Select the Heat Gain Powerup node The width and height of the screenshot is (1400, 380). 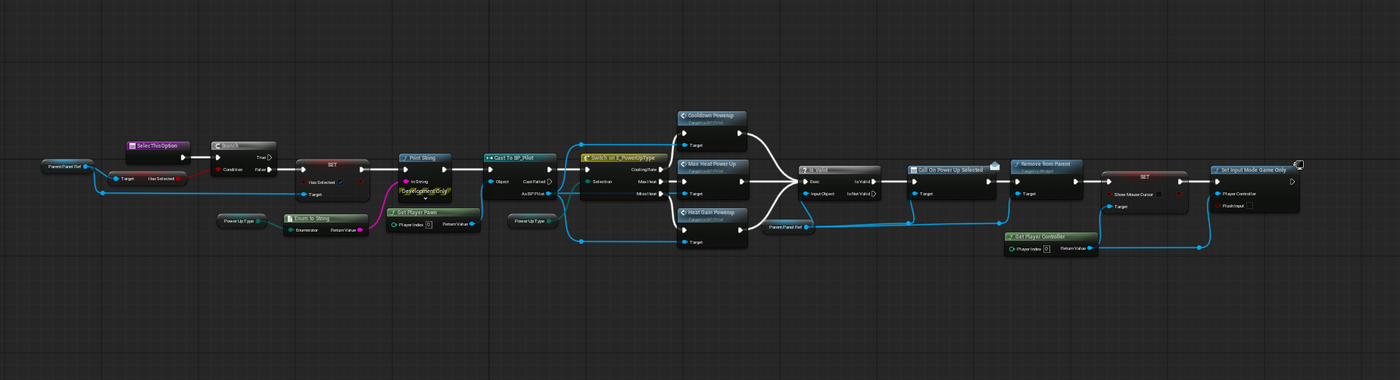[x=712, y=228]
